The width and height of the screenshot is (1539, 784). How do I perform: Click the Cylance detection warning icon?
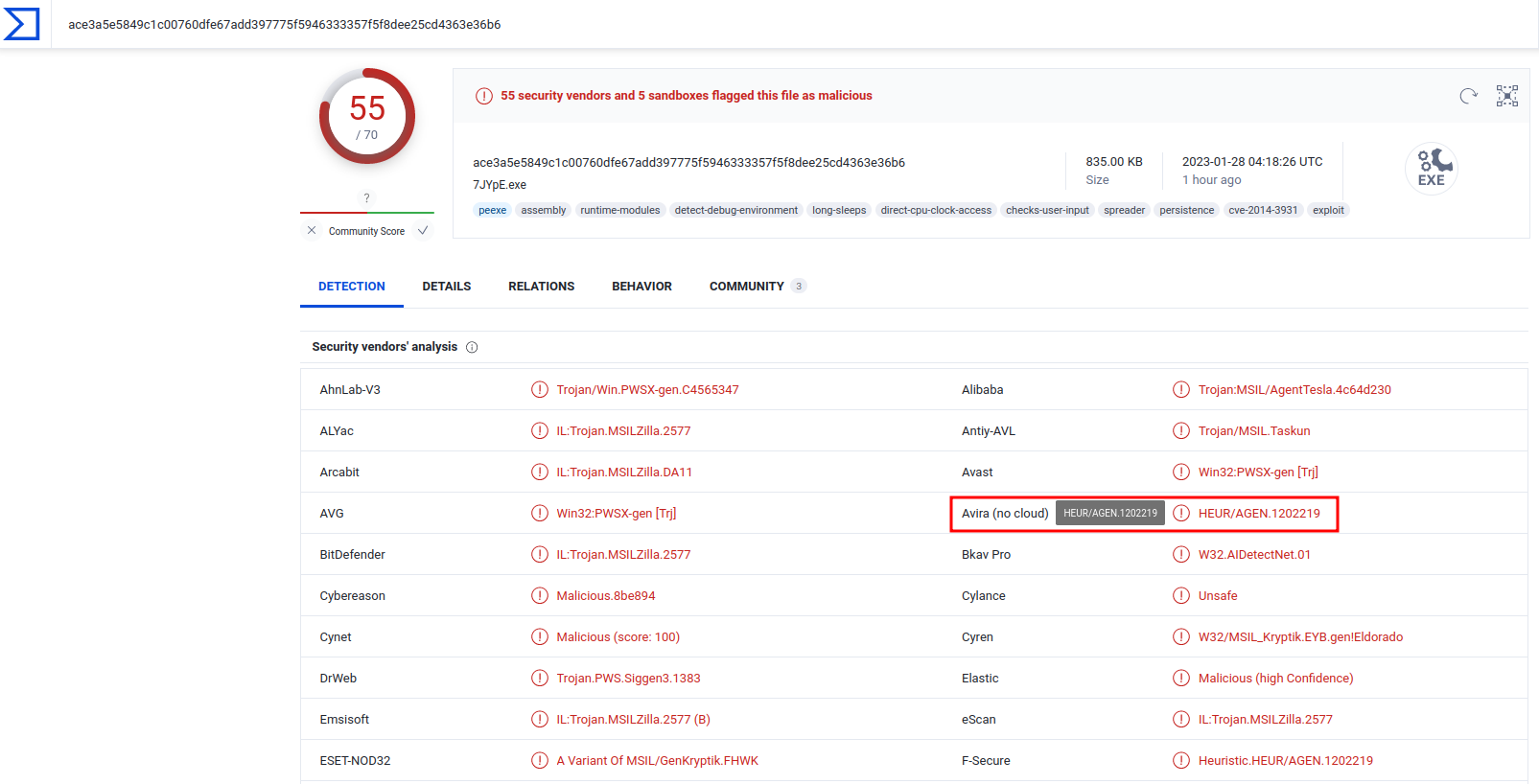click(x=1181, y=595)
